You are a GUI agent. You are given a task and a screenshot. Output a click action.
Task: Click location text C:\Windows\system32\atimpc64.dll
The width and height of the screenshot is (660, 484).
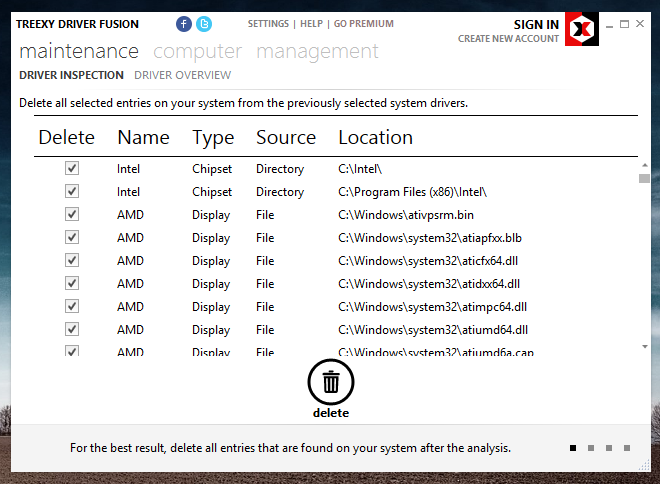[x=432, y=307]
